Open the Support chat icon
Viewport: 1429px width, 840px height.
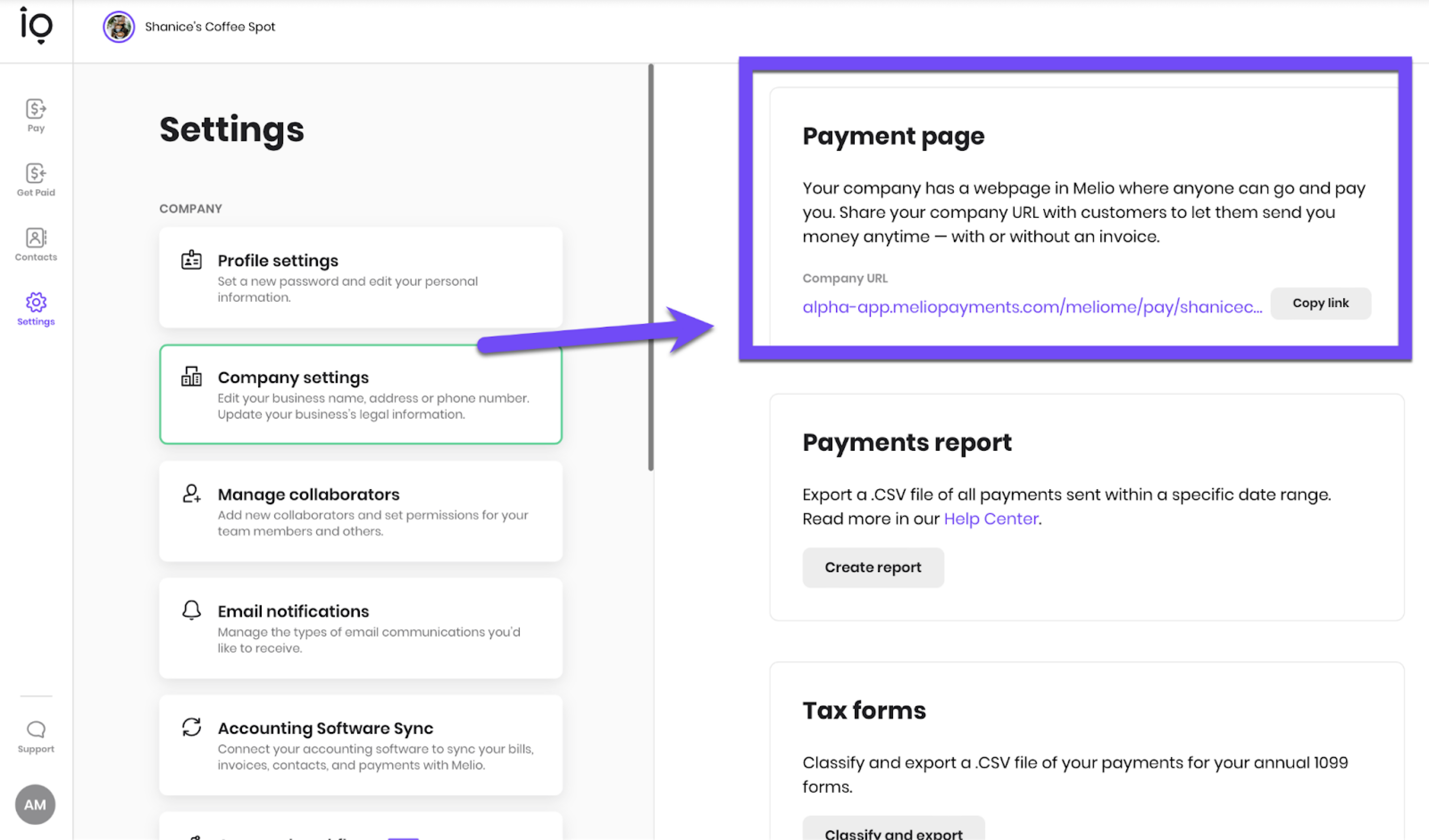36,729
